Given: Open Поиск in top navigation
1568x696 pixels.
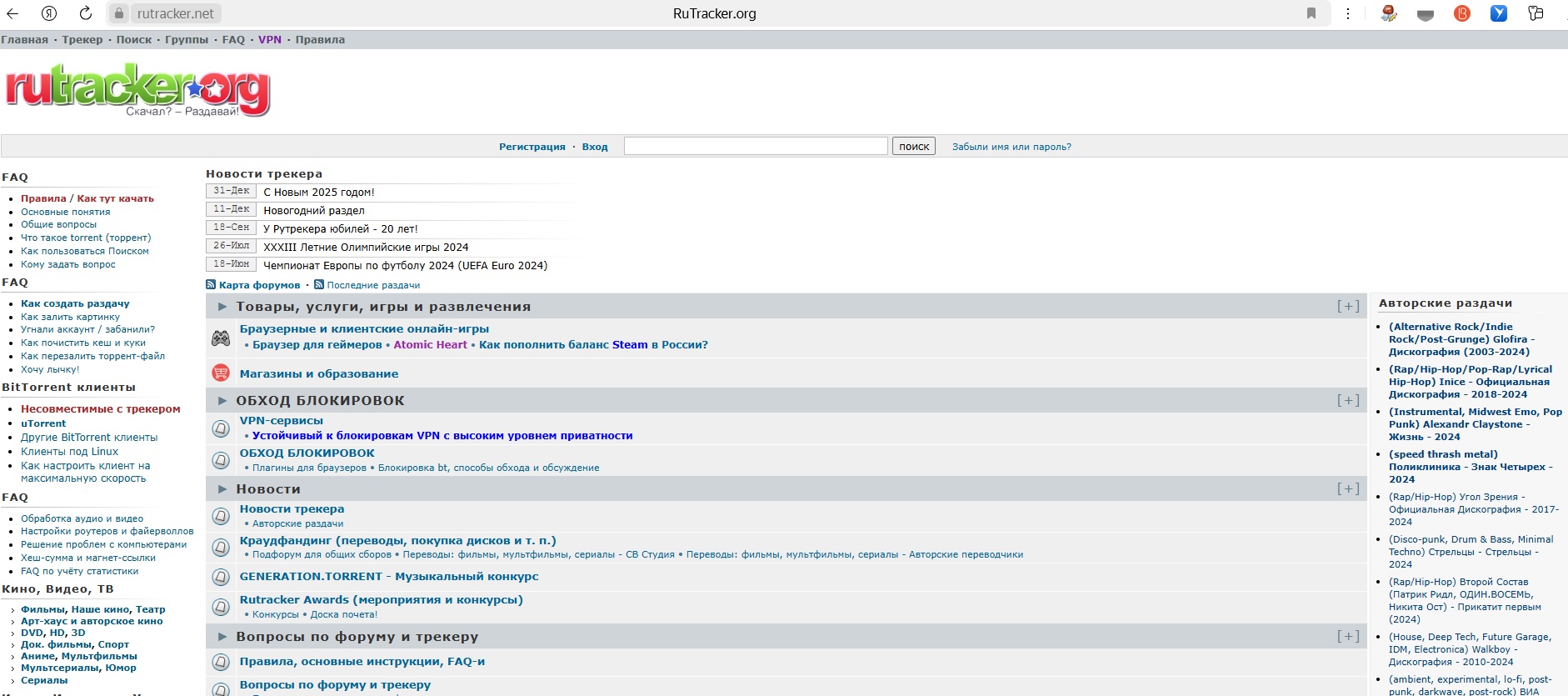Looking at the screenshot, I should pyautogui.click(x=134, y=40).
